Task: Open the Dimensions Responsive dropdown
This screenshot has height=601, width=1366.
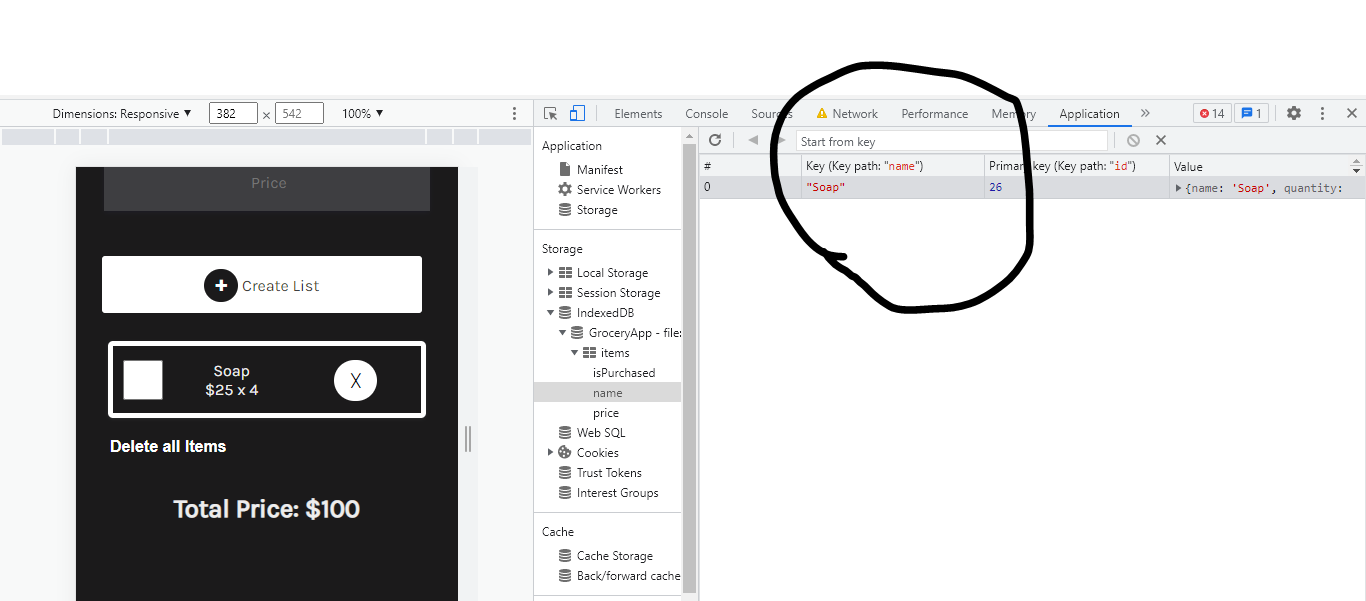Action: tap(122, 114)
